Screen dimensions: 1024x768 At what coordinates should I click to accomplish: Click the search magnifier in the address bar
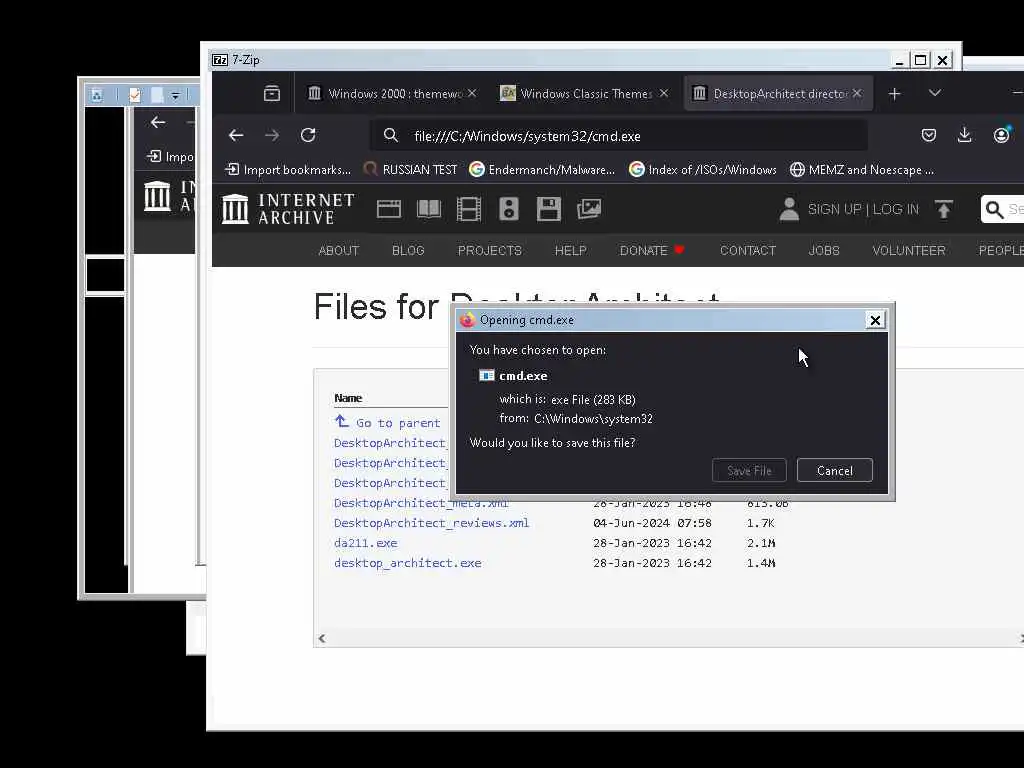(x=391, y=135)
